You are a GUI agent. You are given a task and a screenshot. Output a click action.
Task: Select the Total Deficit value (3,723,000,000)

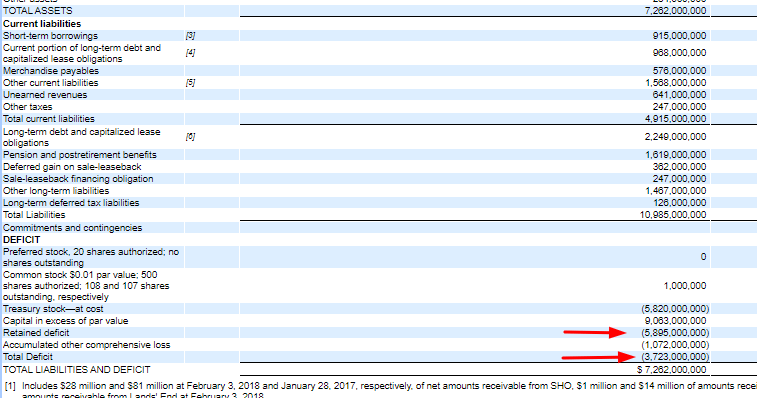[675, 357]
